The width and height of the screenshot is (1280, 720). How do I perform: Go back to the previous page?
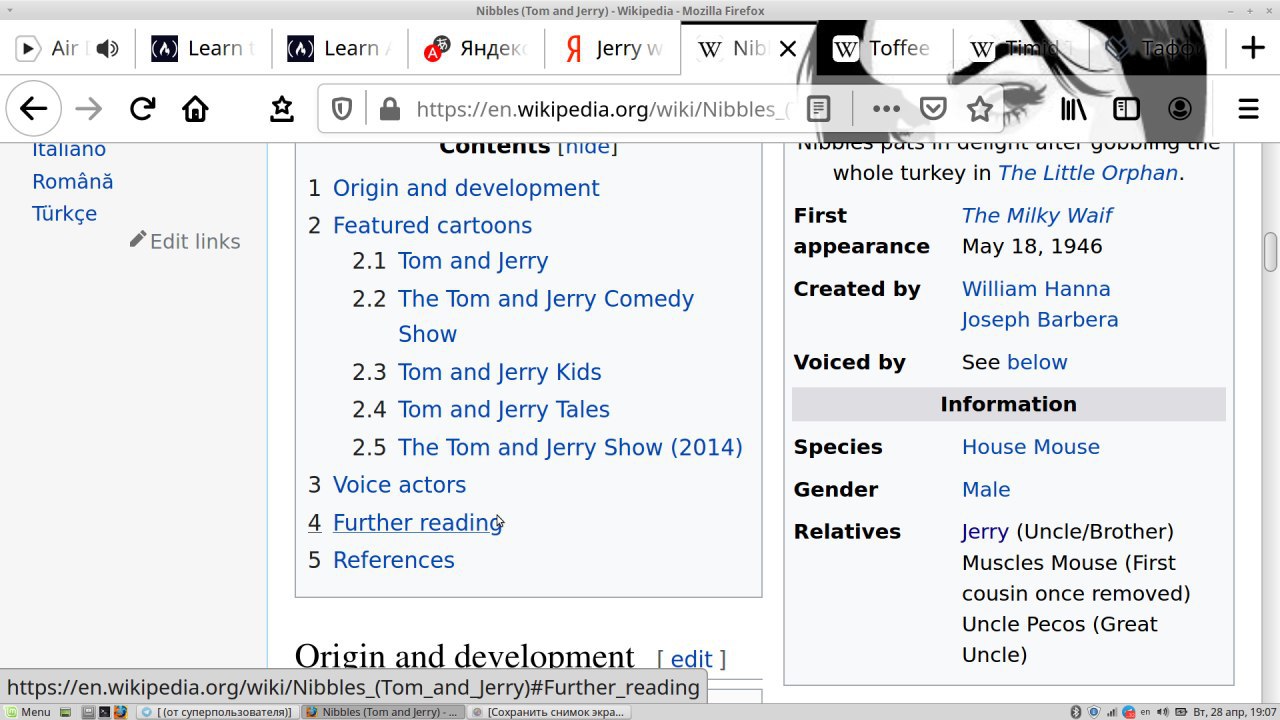(33, 108)
